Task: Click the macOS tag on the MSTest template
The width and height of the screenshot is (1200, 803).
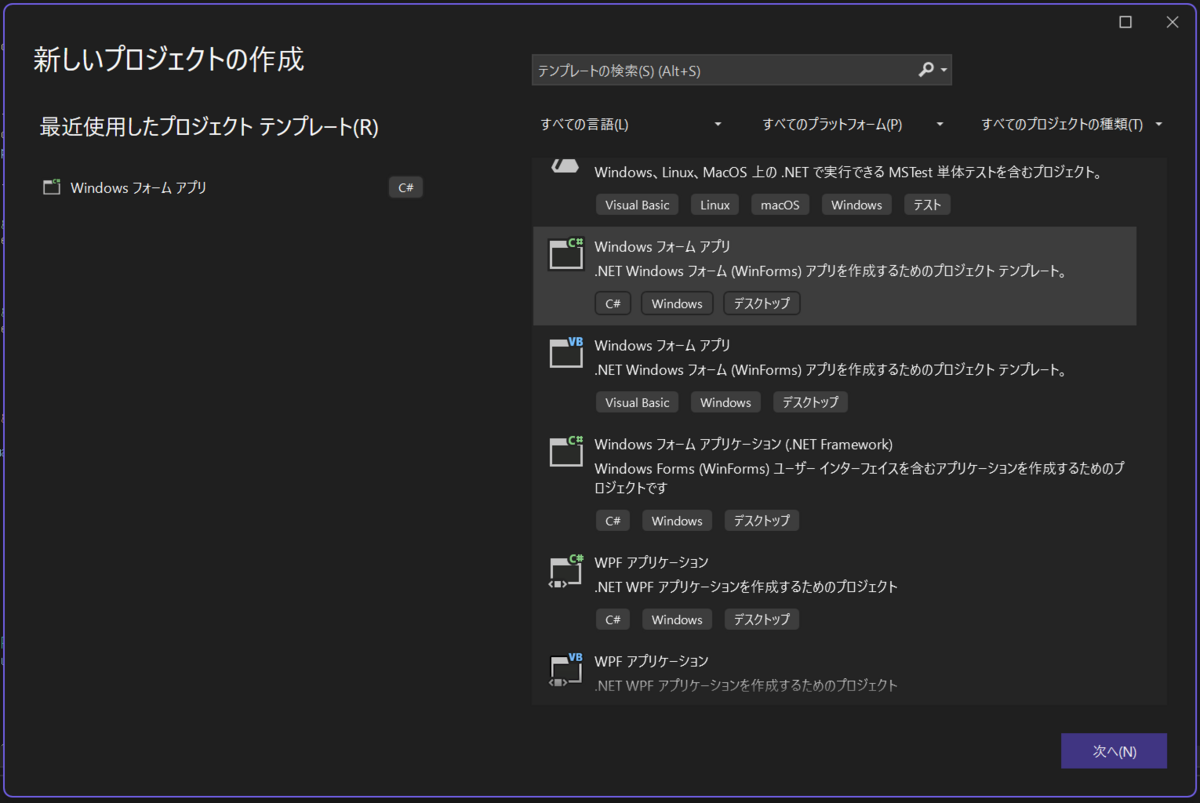Action: 779,204
